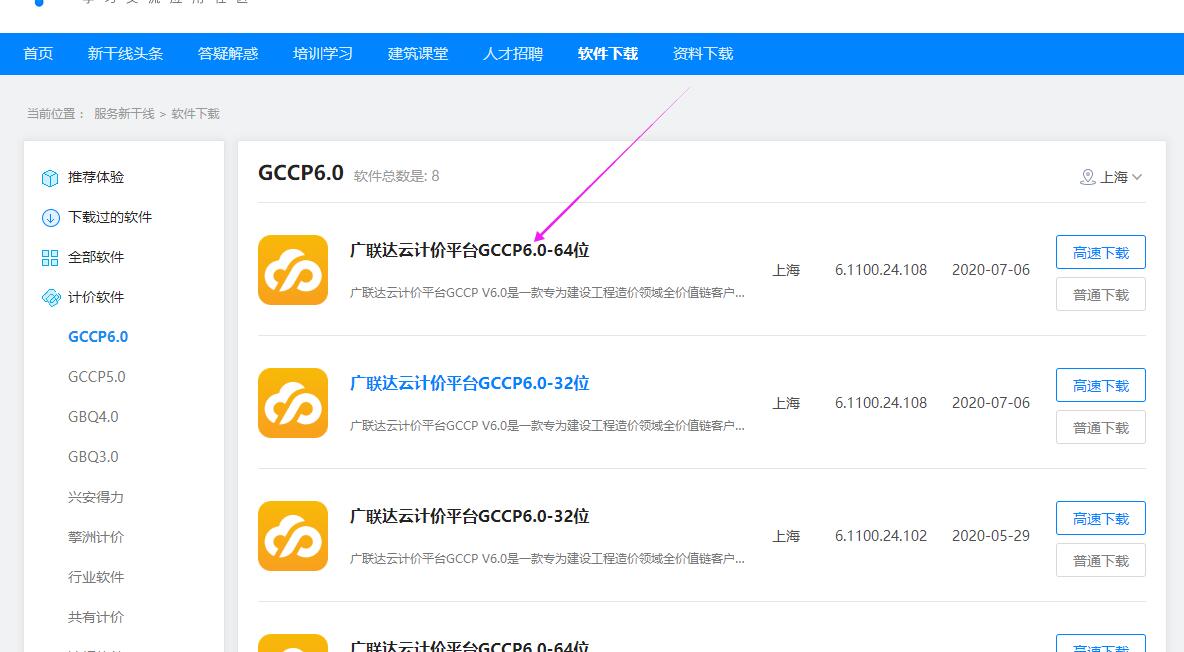
Task: Click the description under the first GCCP6.0-64位 entry
Action: coord(547,292)
